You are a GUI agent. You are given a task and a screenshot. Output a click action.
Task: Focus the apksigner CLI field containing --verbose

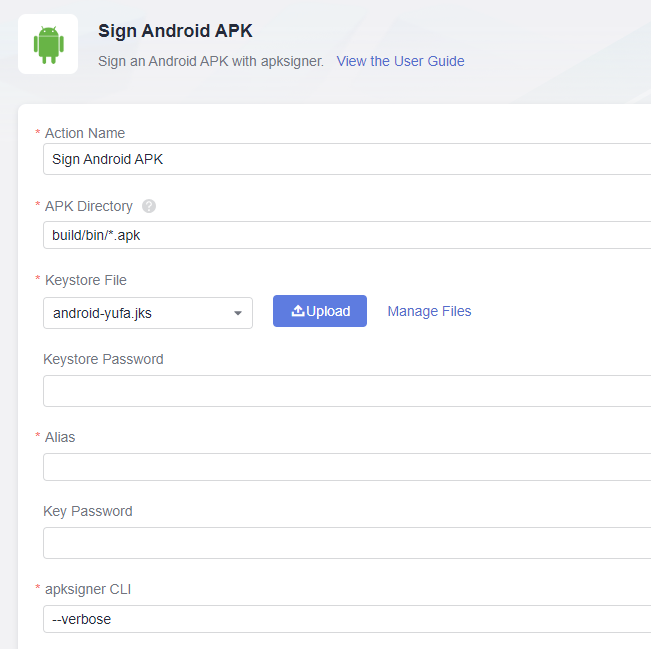pyautogui.click(x=346, y=619)
